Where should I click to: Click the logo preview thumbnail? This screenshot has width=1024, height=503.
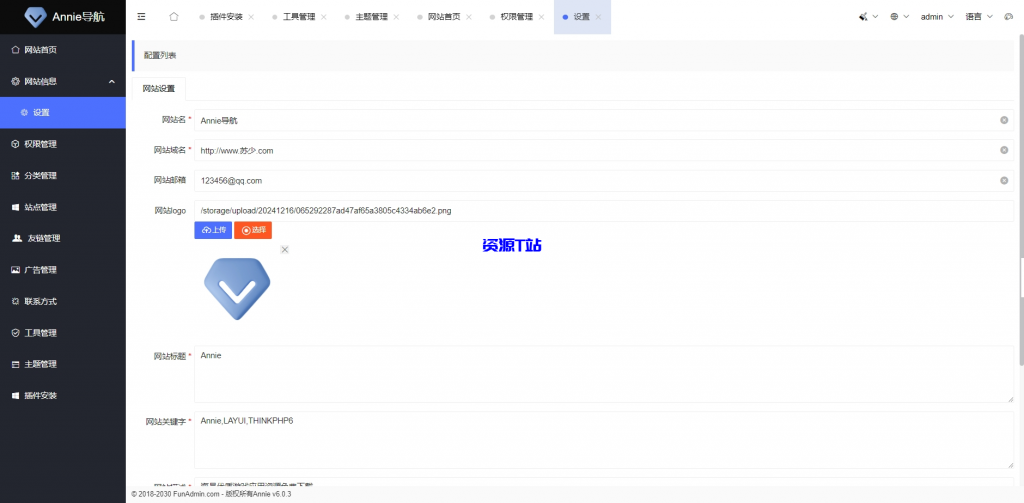[237, 288]
